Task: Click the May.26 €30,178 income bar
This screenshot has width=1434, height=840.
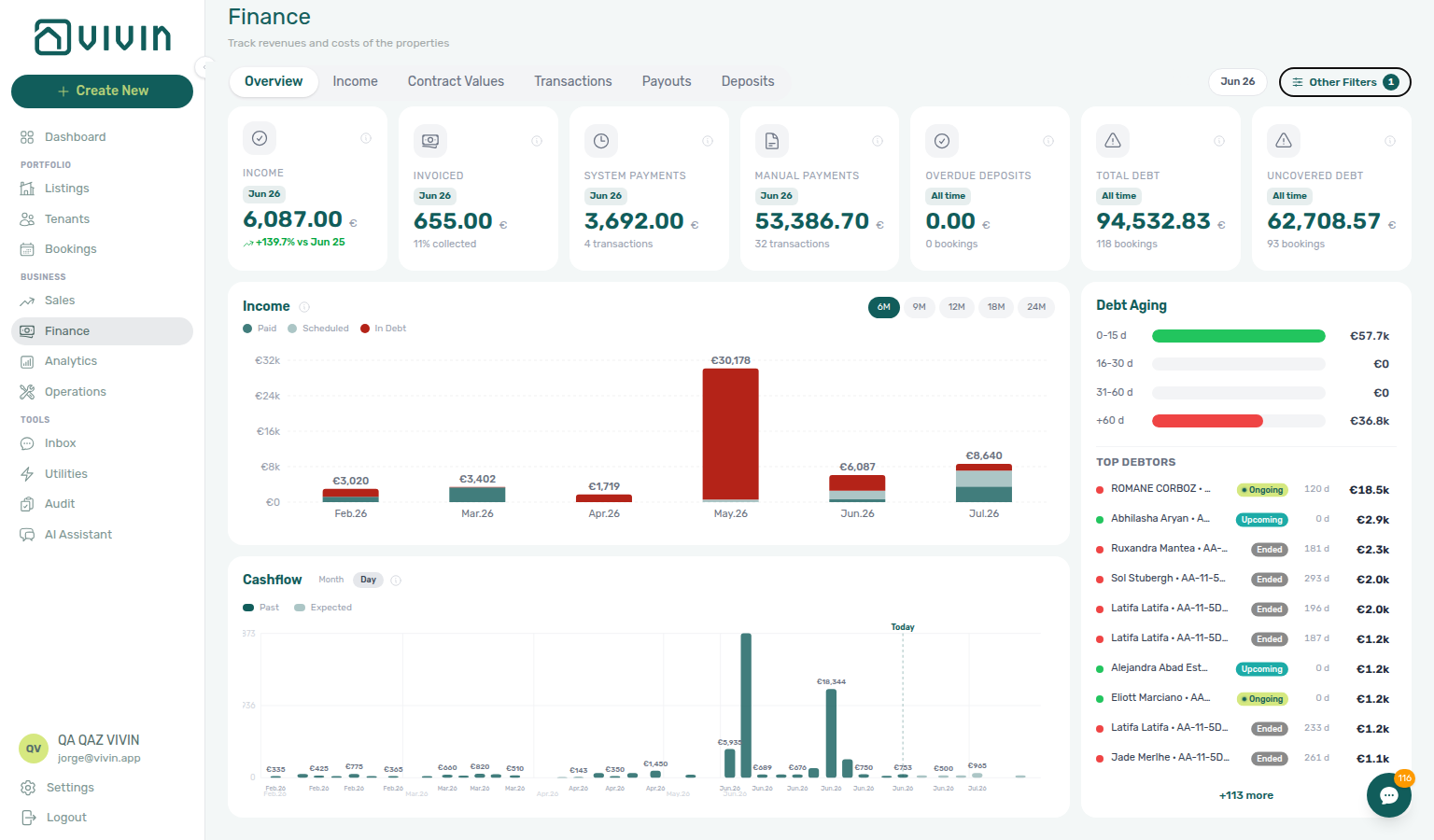Action: click(730, 435)
